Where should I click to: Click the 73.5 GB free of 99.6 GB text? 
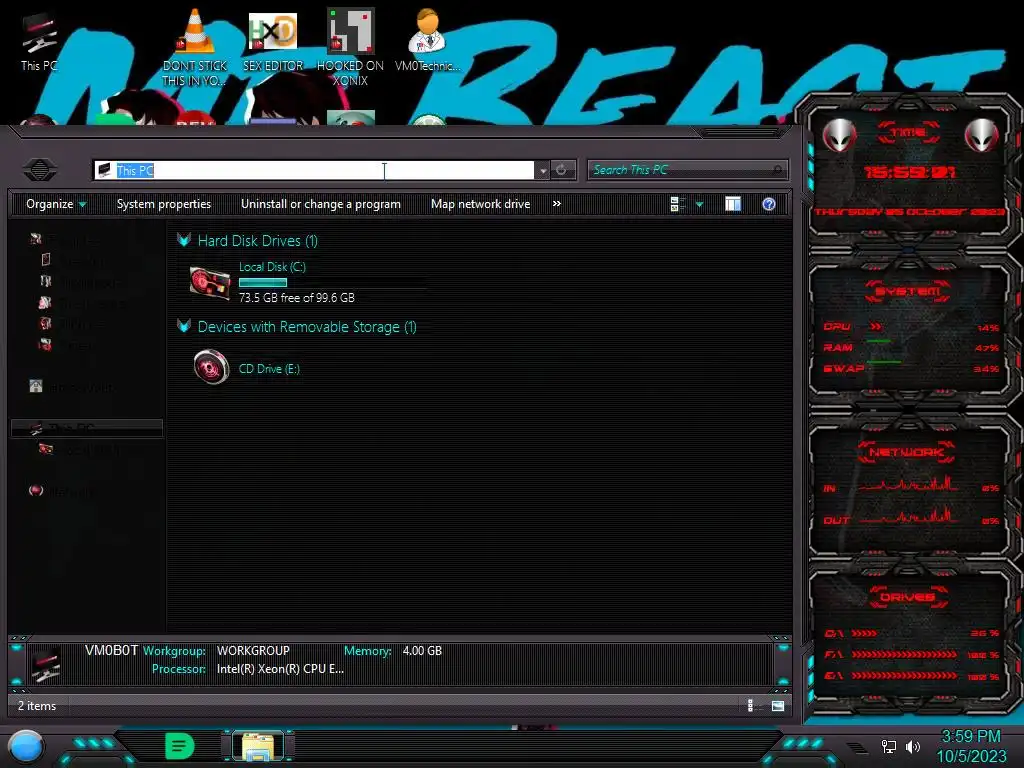tap(296, 298)
